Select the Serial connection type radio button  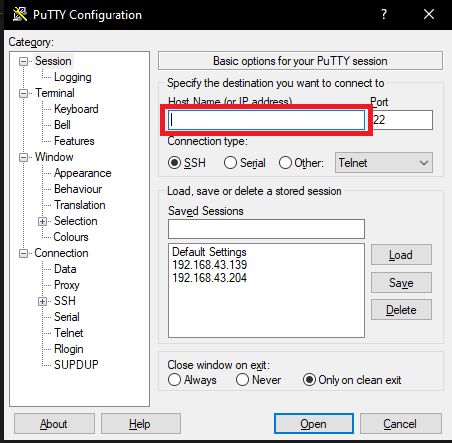coord(230,163)
